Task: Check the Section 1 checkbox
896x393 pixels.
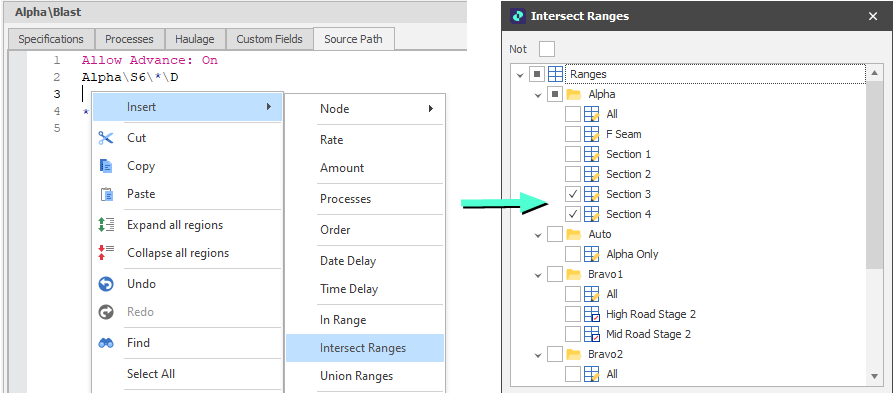Action: point(573,154)
